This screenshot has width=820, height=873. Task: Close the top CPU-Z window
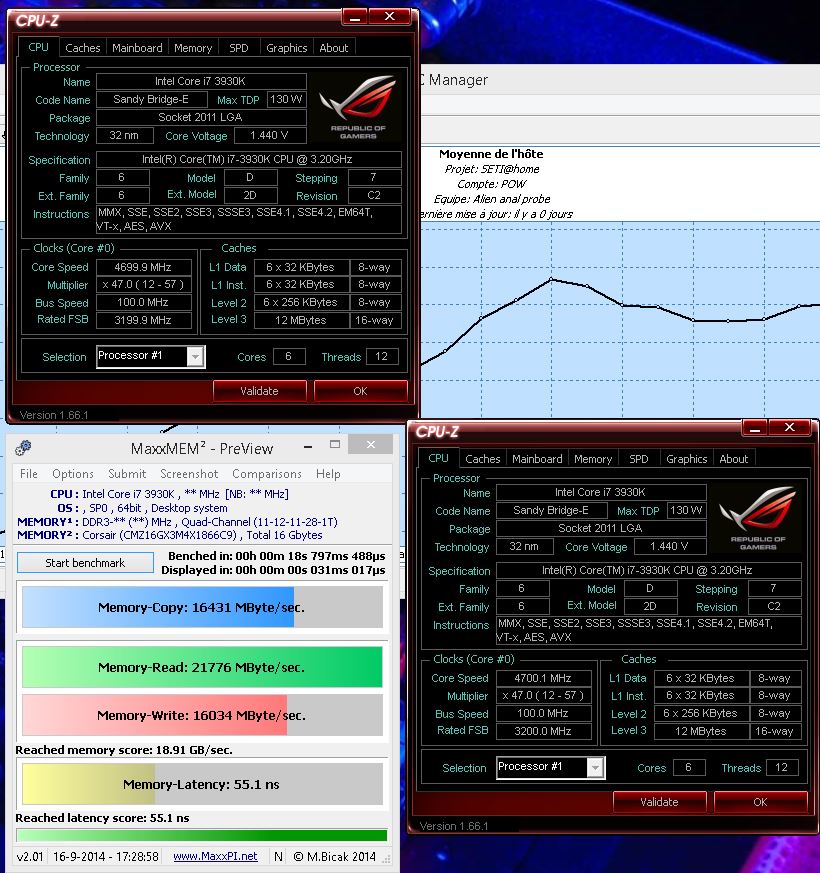pos(390,17)
